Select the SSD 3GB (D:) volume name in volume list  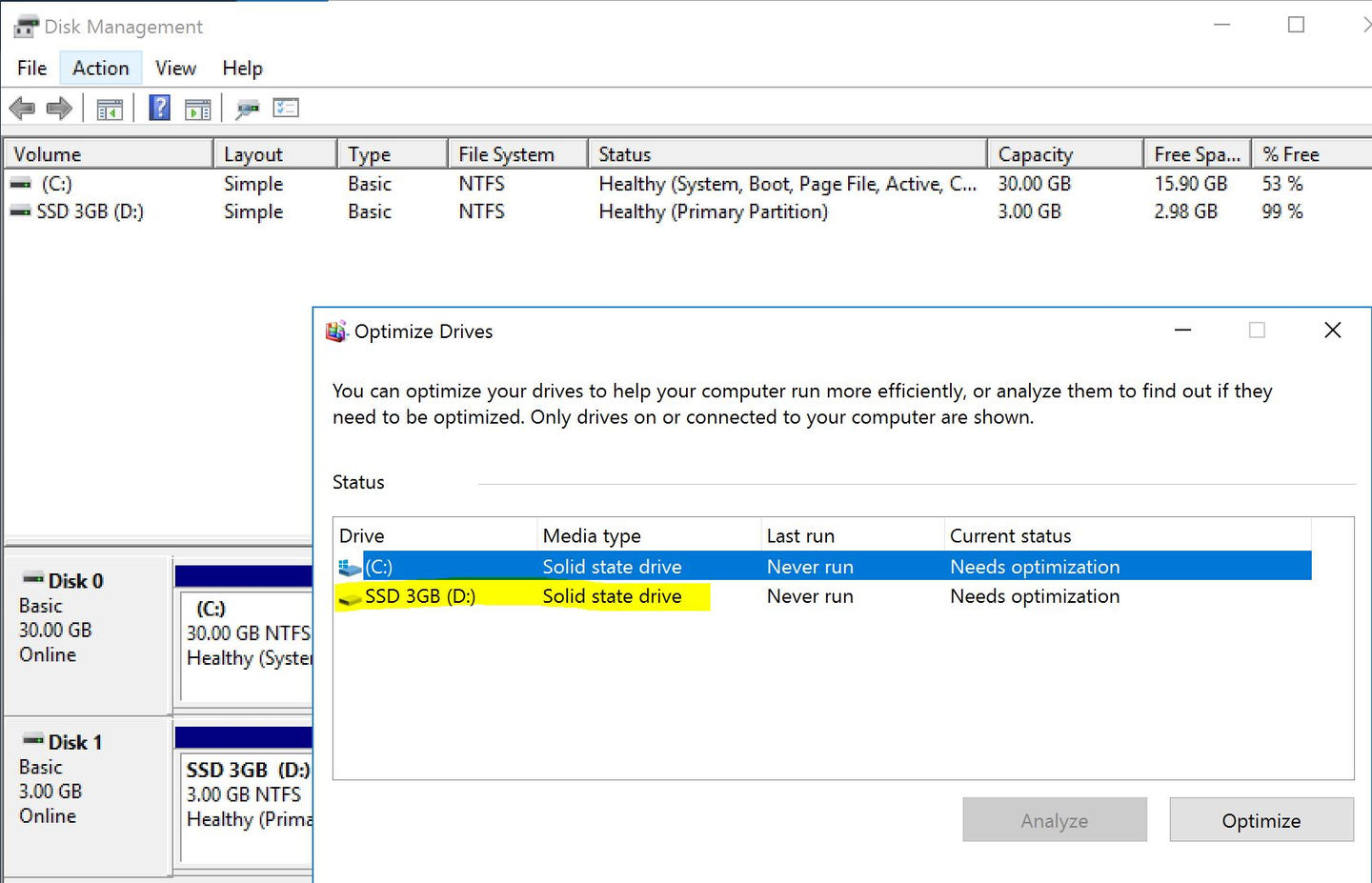point(91,211)
